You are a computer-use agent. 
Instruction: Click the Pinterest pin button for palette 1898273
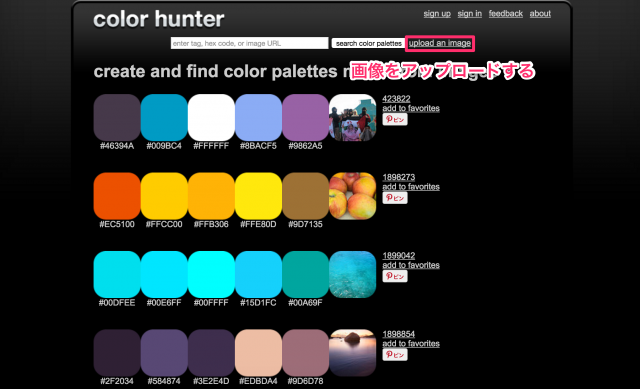tap(395, 198)
